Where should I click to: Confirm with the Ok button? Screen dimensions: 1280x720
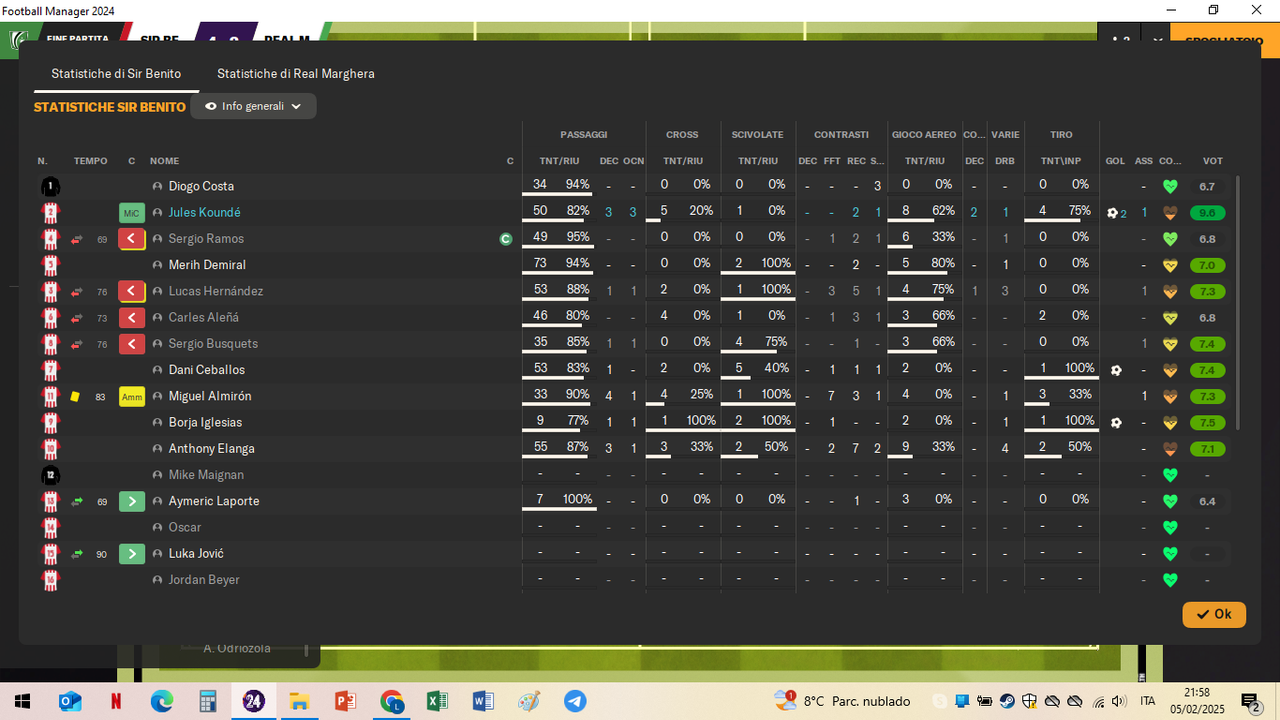1214,614
